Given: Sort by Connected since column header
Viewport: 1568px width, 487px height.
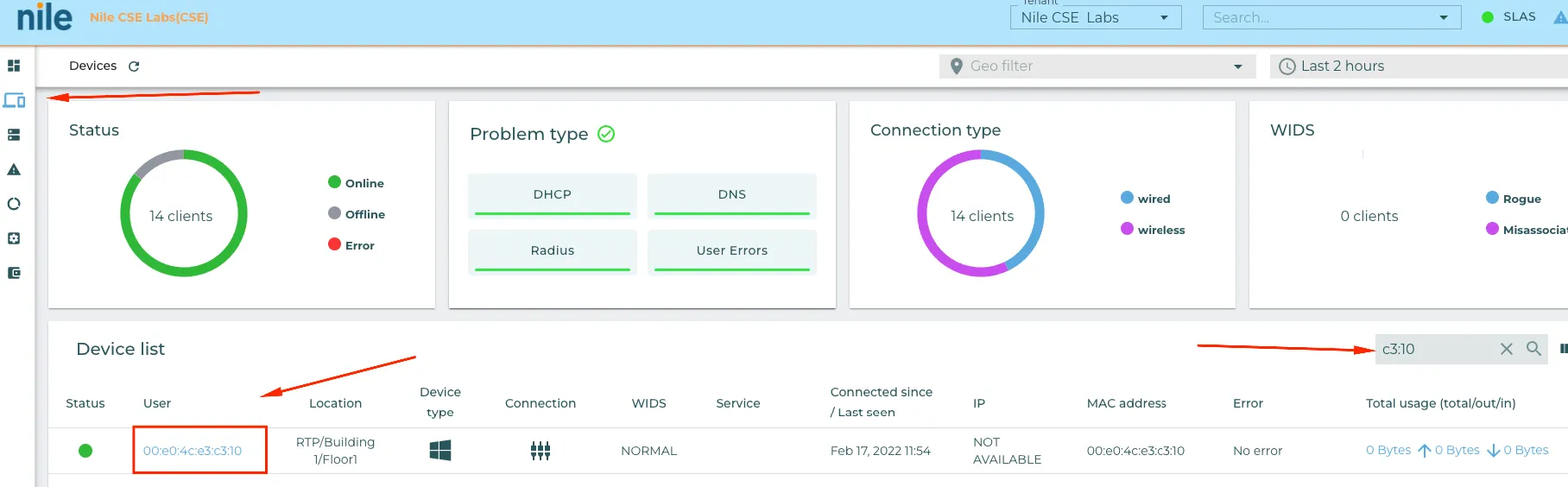Looking at the screenshot, I should 882,402.
